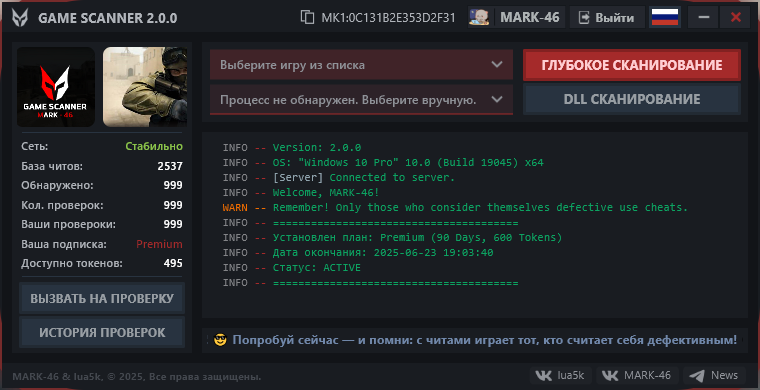Viewport: 760px width, 390px height.
Task: Click ВЫЗВАТЬ НА ПРОВЕРКУ button
Action: (x=102, y=298)
